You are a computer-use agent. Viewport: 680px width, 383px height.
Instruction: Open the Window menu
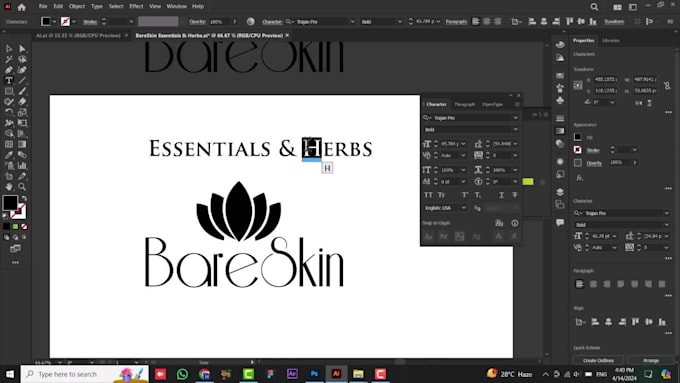tap(177, 7)
